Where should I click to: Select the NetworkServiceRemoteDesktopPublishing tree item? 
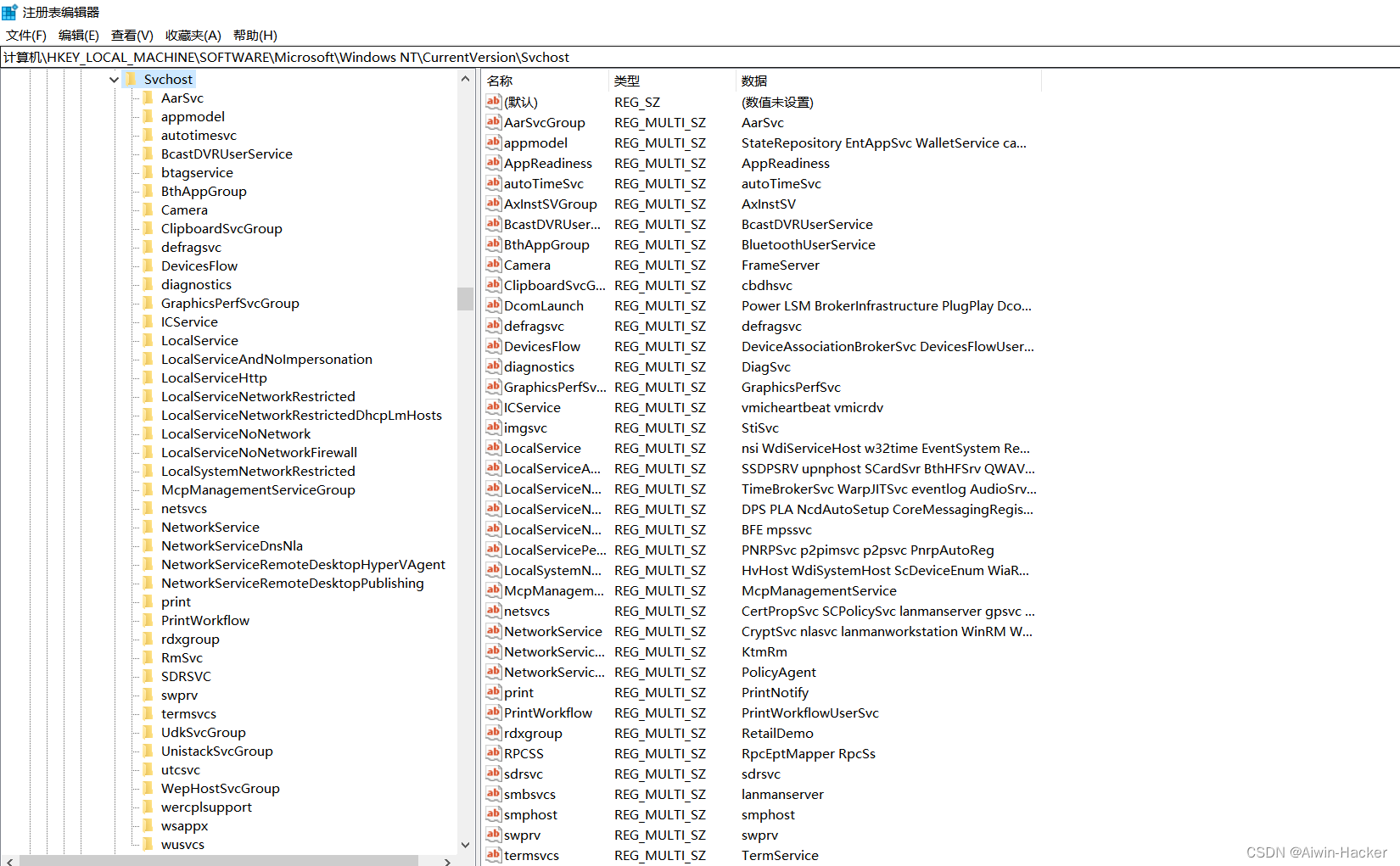[x=292, y=583]
